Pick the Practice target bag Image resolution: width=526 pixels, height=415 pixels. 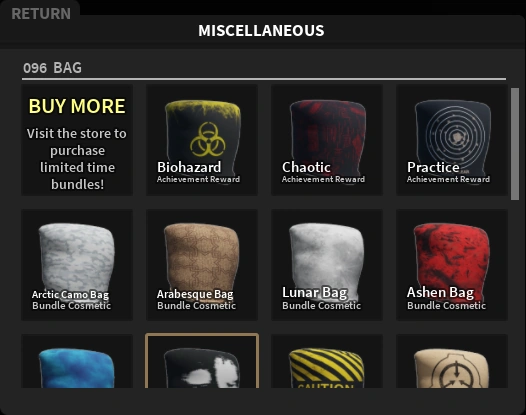[x=452, y=140]
